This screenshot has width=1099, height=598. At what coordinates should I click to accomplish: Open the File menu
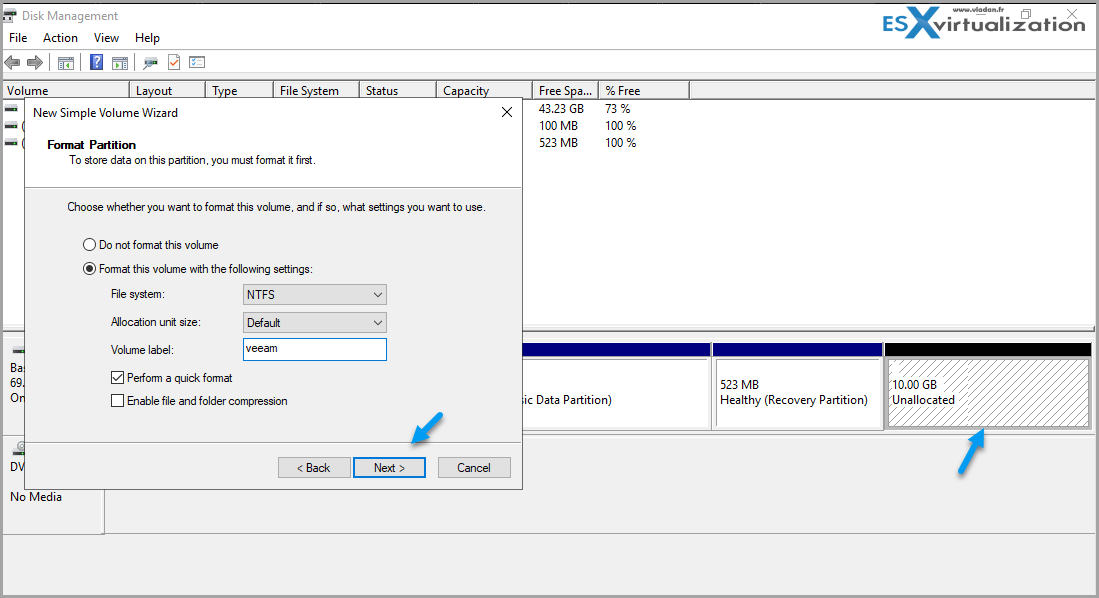pyautogui.click(x=18, y=38)
